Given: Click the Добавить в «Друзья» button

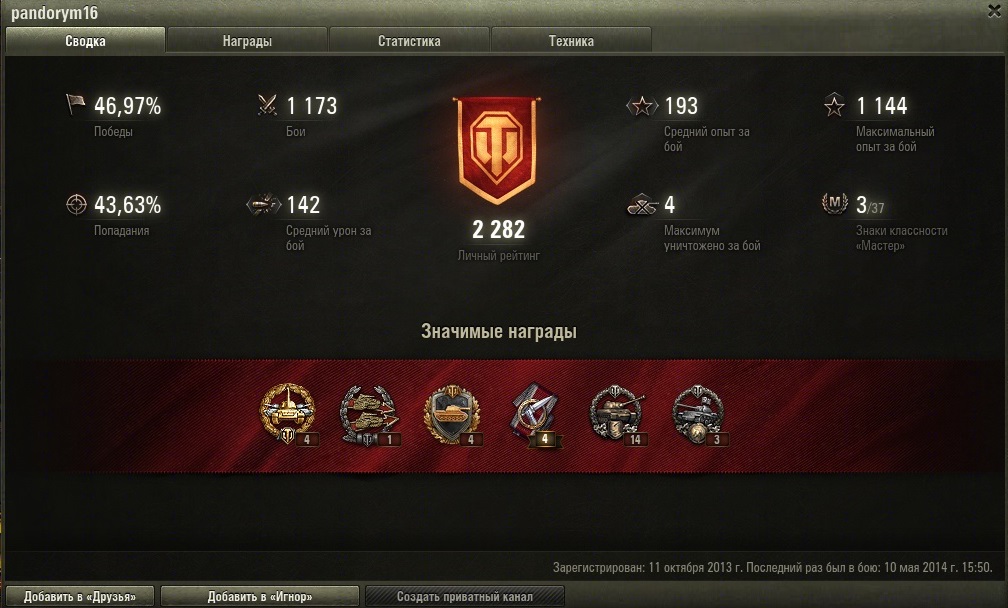Looking at the screenshot, I should (x=80, y=596).
